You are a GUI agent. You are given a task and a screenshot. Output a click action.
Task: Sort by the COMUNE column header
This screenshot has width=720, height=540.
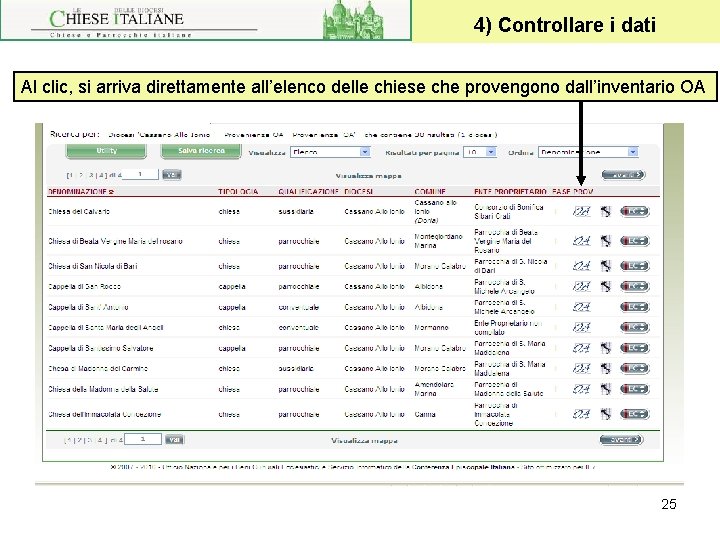coord(430,191)
